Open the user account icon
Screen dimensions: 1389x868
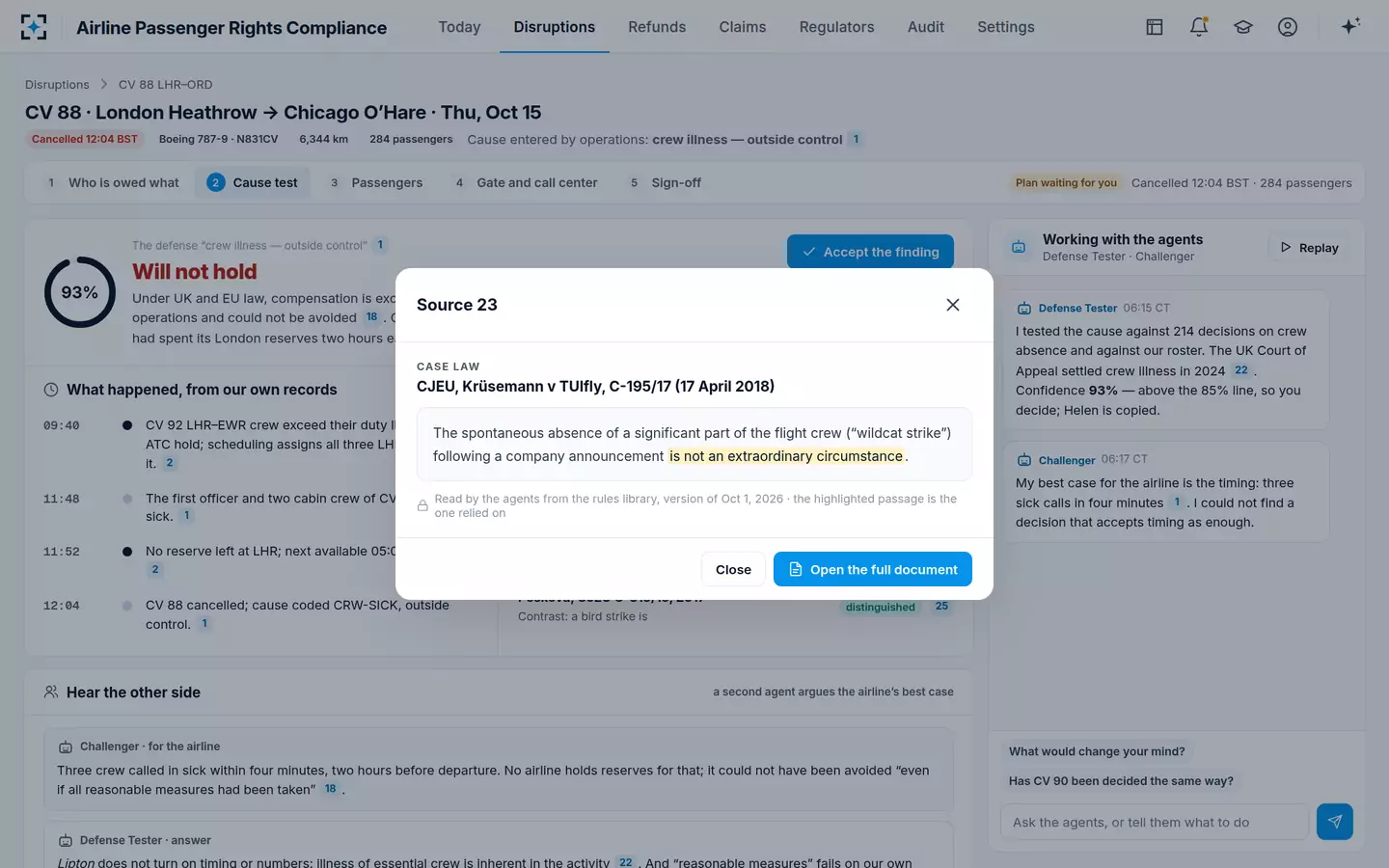coord(1288,27)
